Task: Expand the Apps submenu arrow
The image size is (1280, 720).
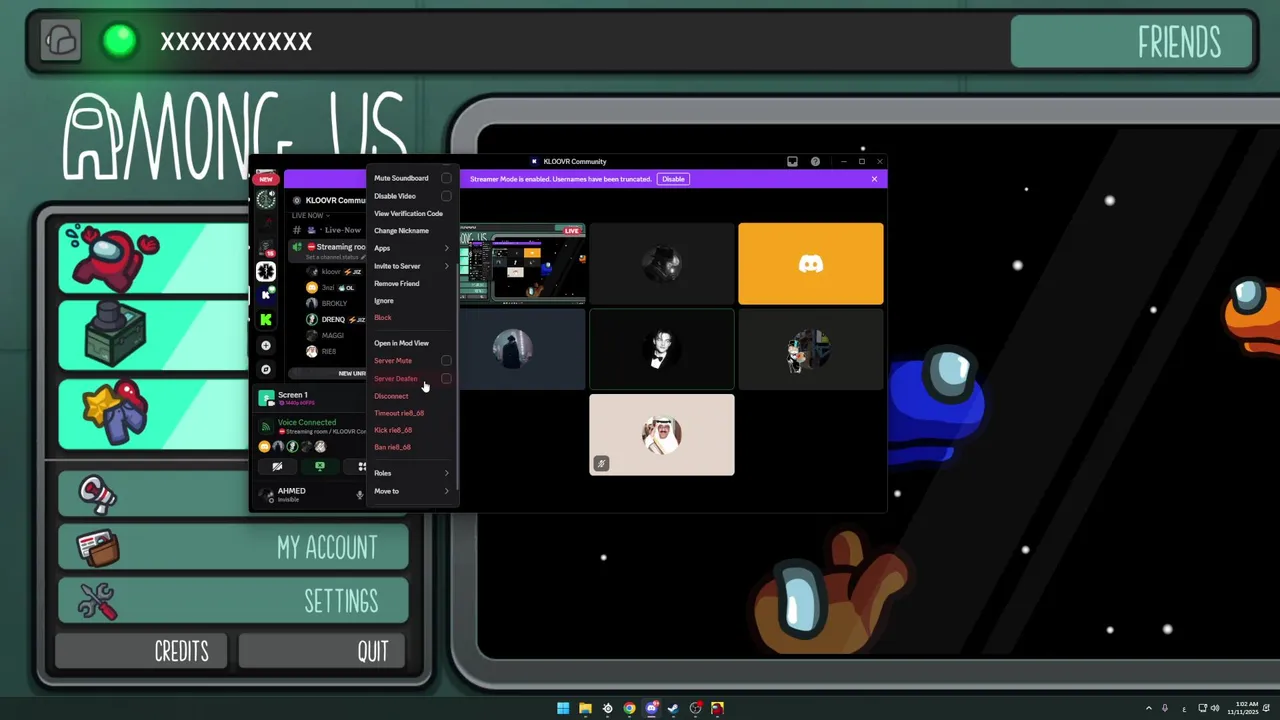Action: coord(446,248)
